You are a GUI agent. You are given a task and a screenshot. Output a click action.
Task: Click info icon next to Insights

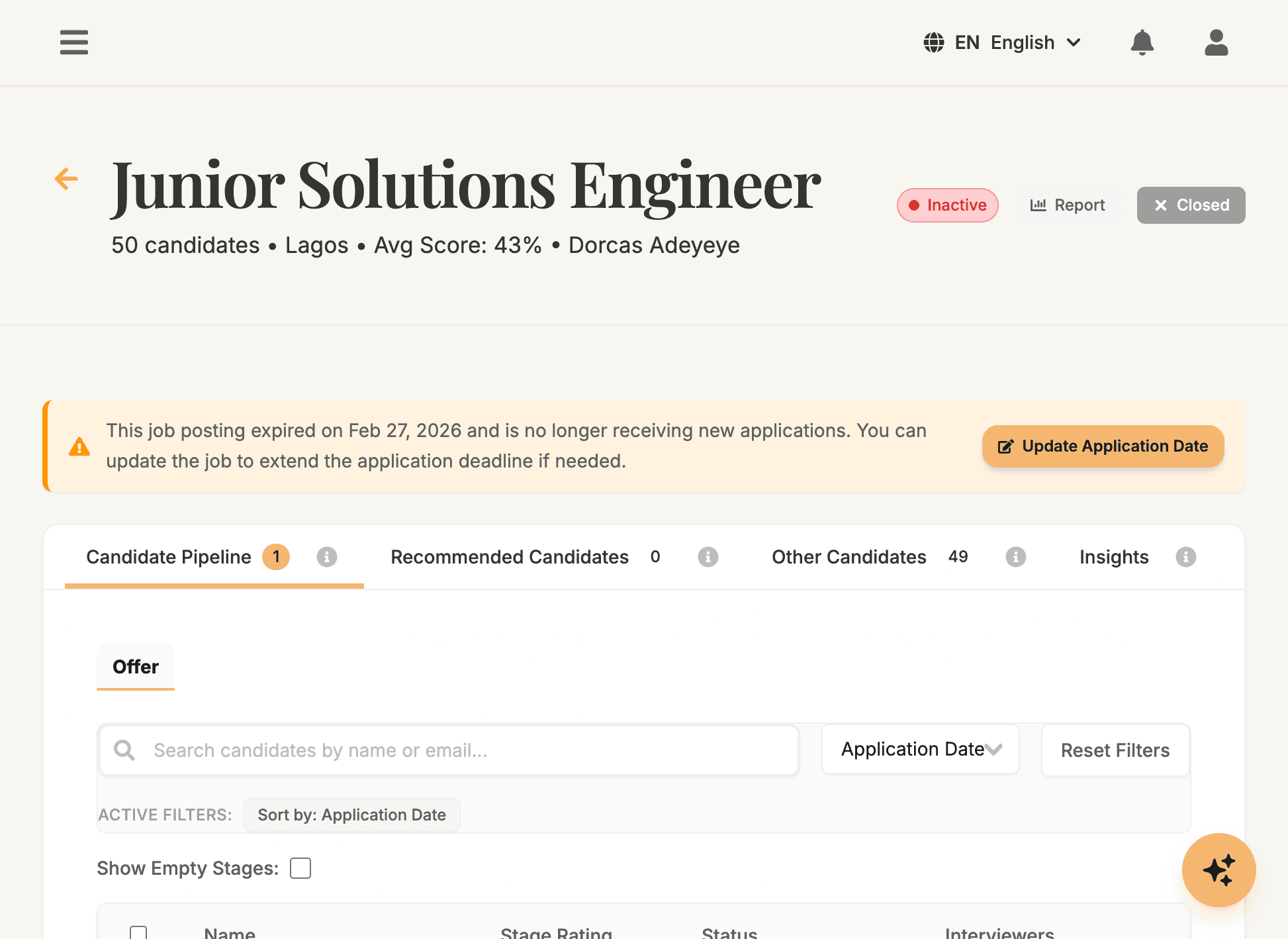click(1185, 557)
